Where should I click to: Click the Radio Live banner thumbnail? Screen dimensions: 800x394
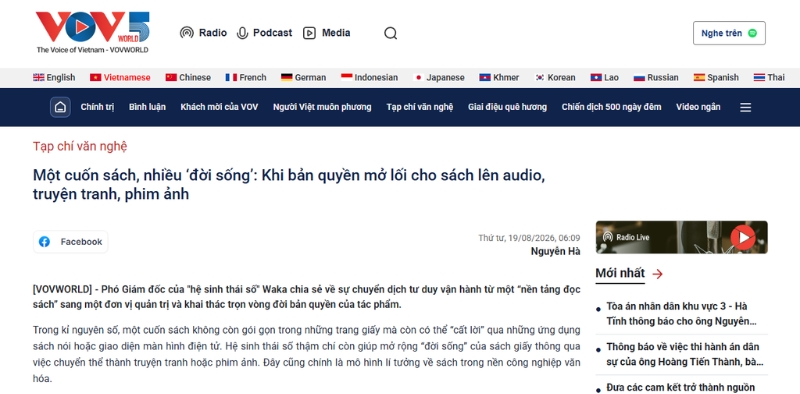tap(682, 237)
